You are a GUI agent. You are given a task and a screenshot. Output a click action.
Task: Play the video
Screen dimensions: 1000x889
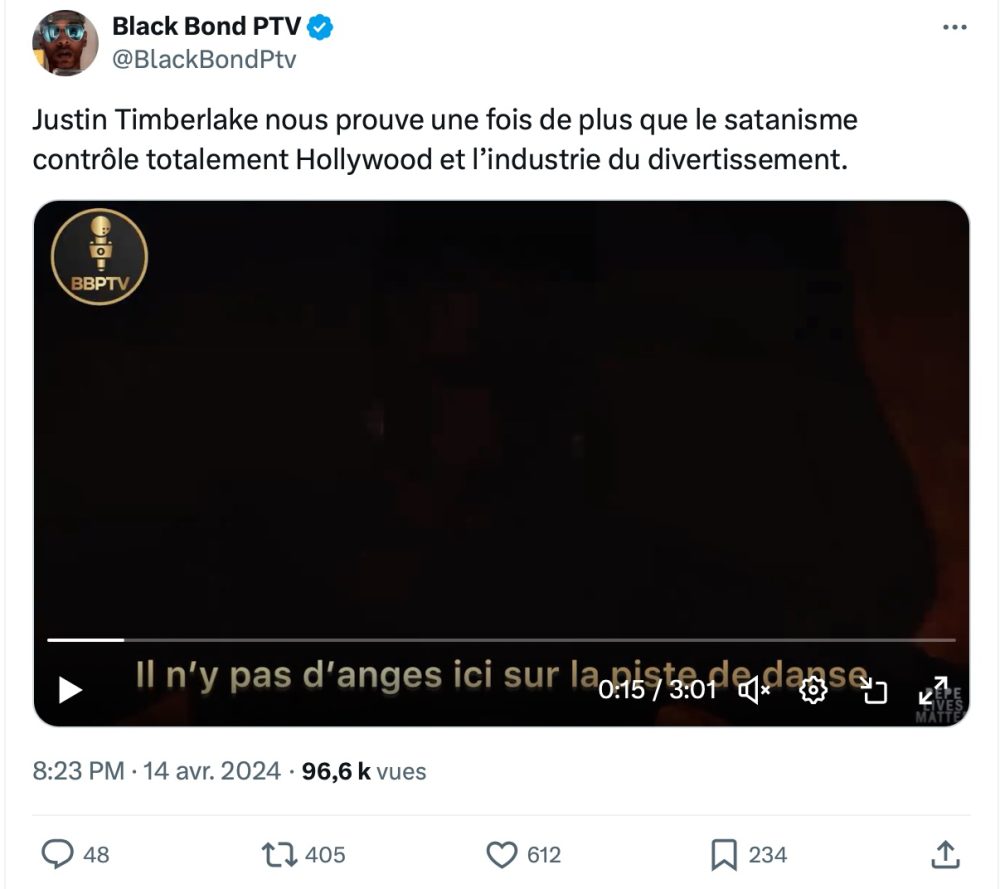(70, 690)
